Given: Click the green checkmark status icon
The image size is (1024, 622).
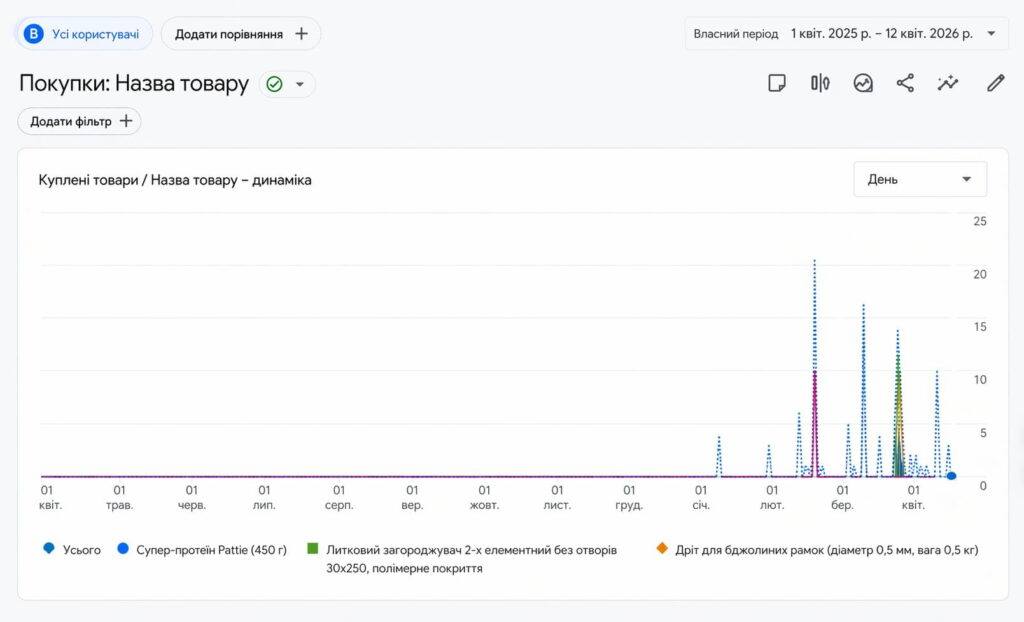Looking at the screenshot, I should point(274,84).
